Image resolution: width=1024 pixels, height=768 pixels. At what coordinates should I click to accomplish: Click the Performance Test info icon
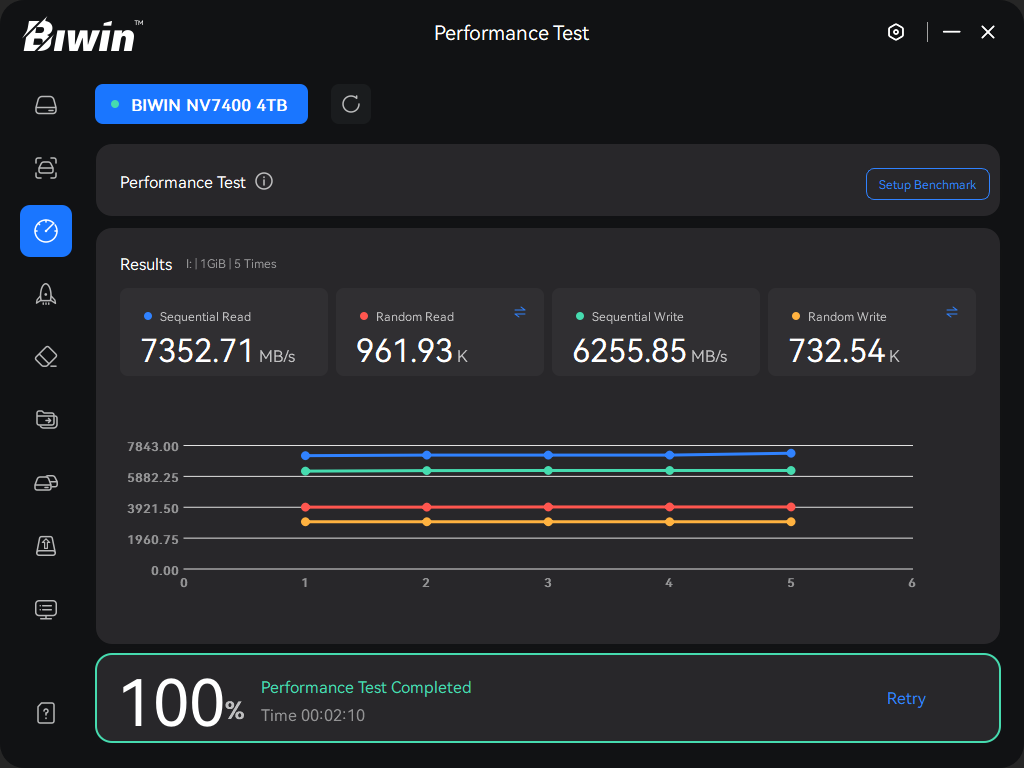point(264,181)
